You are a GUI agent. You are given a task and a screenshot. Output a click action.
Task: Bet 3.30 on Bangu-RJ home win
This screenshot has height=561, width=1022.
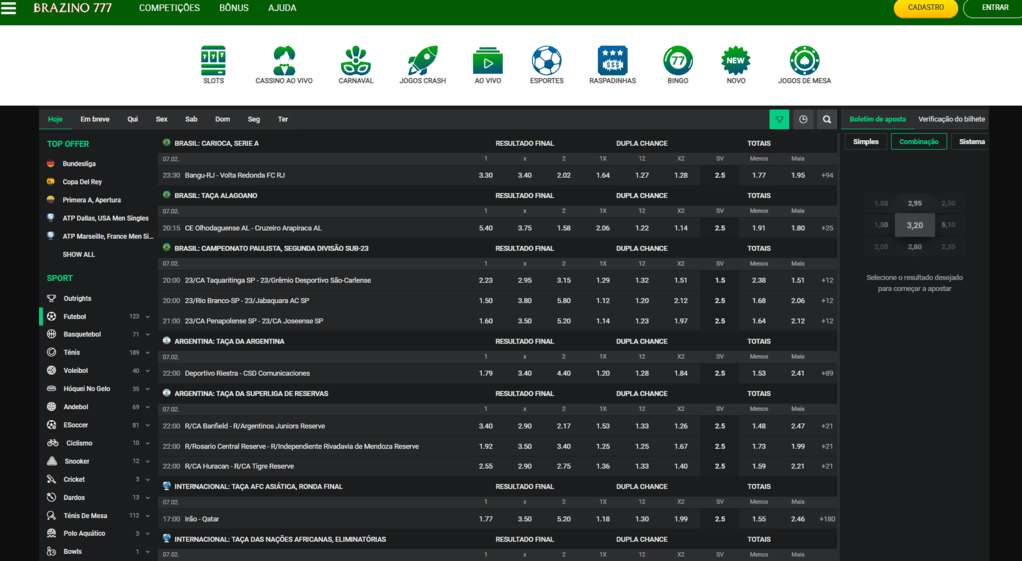coord(486,175)
